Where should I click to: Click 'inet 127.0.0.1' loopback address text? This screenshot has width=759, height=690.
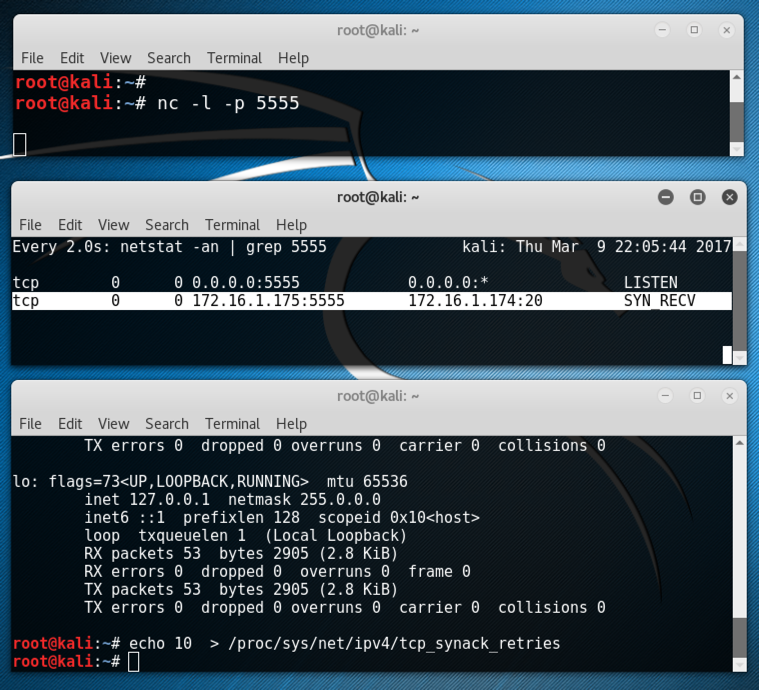click(x=147, y=500)
